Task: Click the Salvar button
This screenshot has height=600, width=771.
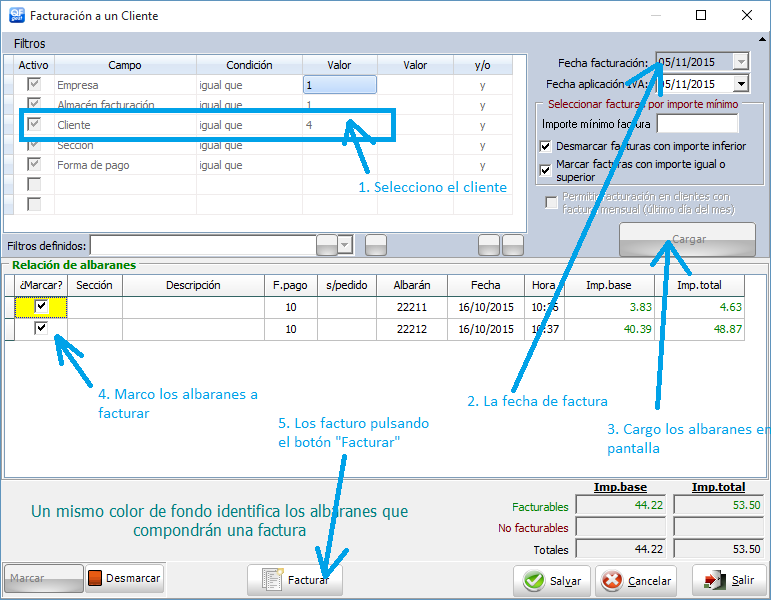Action: 553,581
